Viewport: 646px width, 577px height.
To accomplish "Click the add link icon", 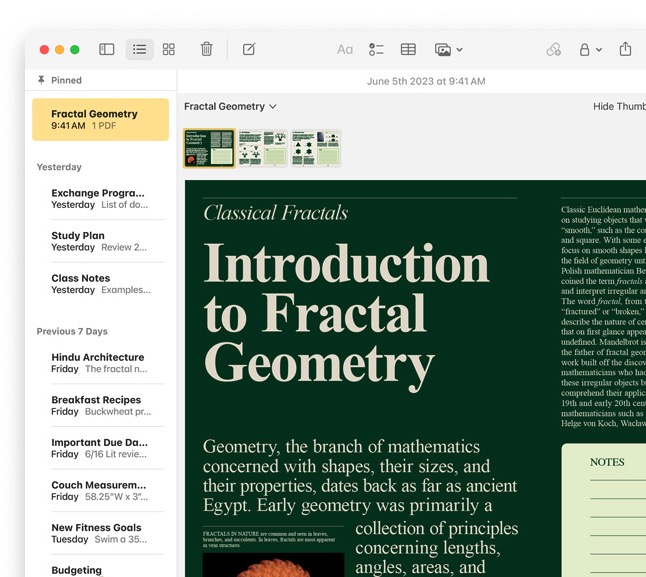I will click(x=553, y=49).
